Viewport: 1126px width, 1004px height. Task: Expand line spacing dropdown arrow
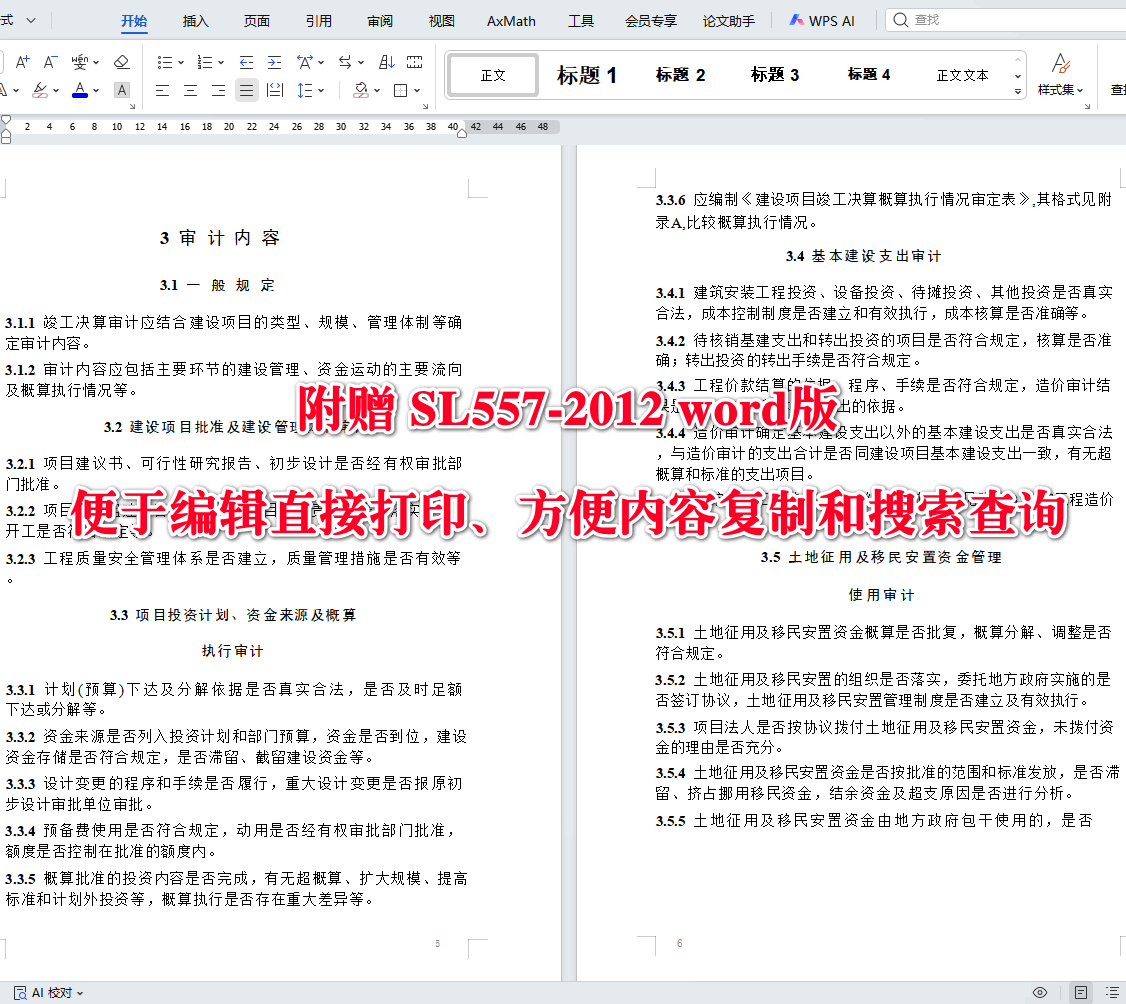(x=321, y=91)
